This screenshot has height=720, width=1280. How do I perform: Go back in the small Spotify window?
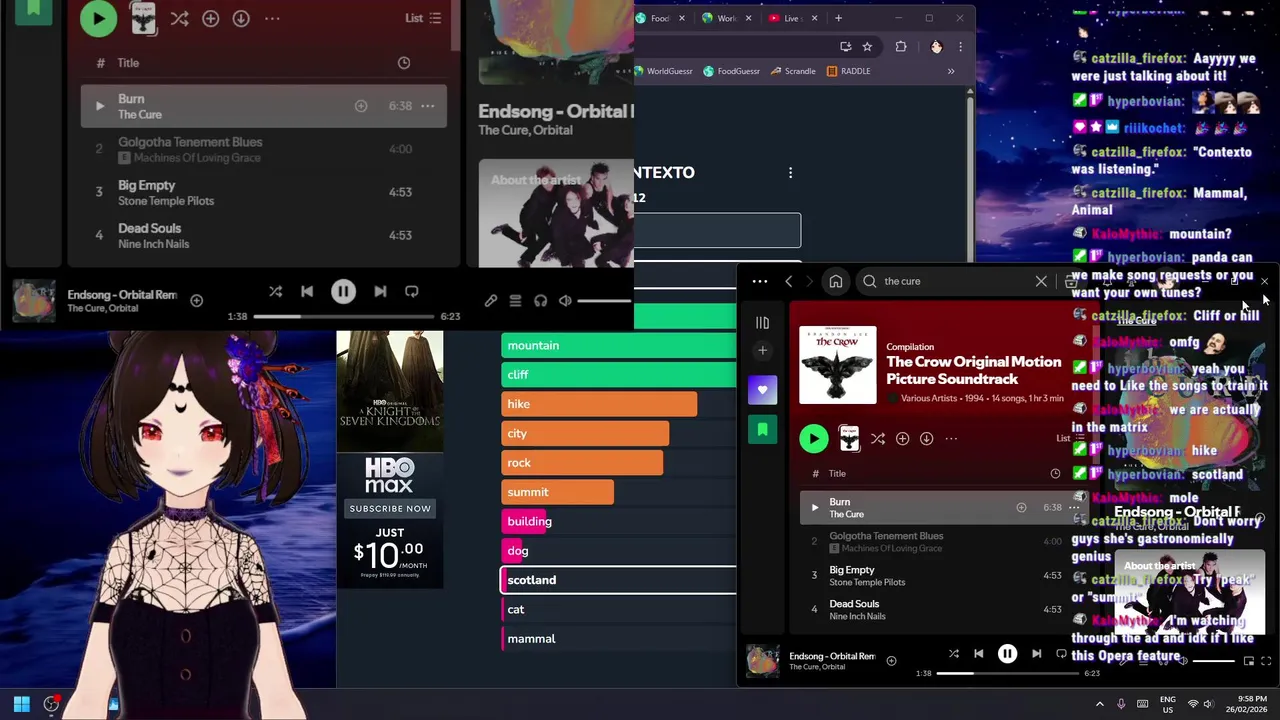(788, 281)
